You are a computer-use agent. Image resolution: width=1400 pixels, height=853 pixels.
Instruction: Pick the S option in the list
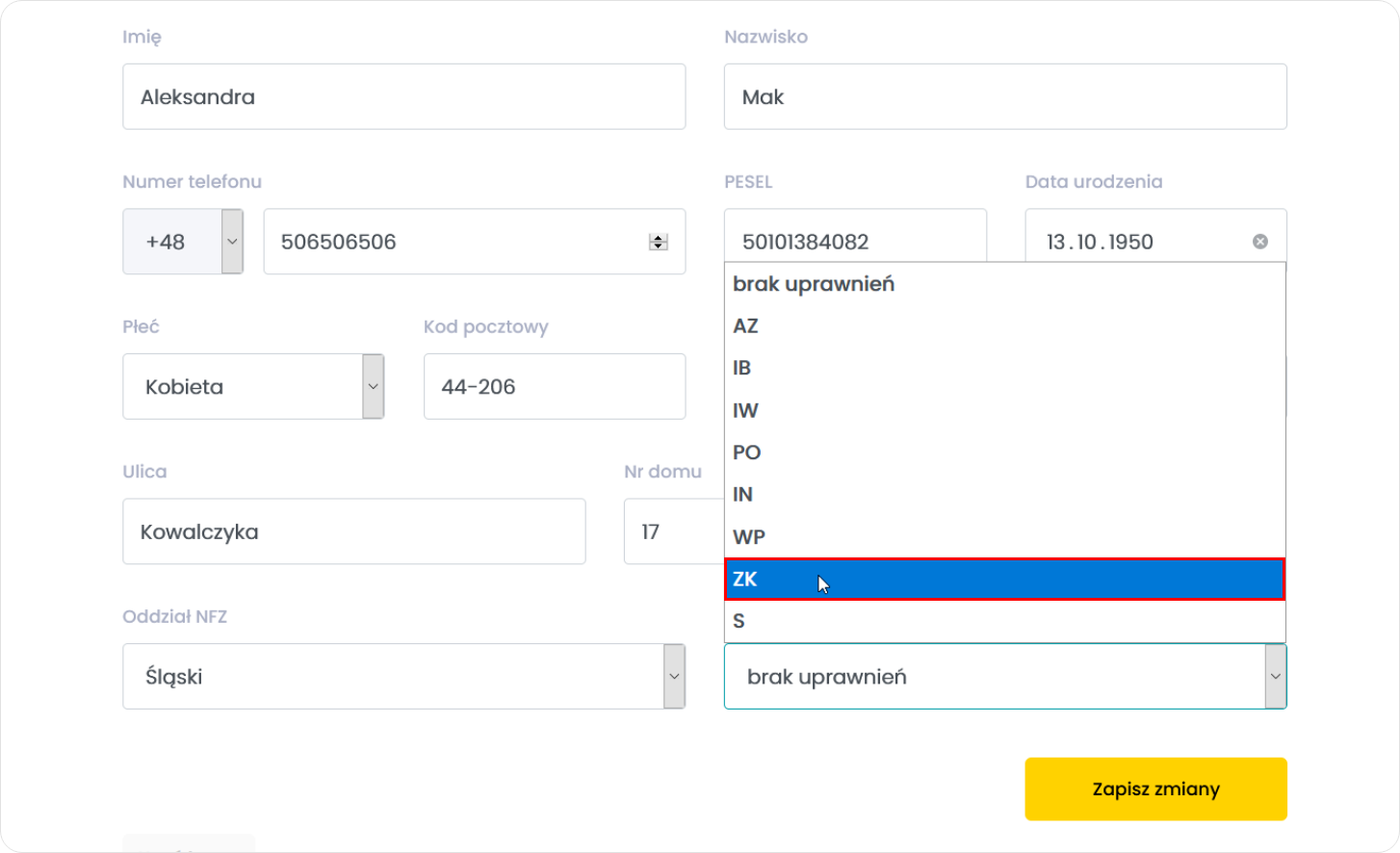pyautogui.click(x=1004, y=621)
